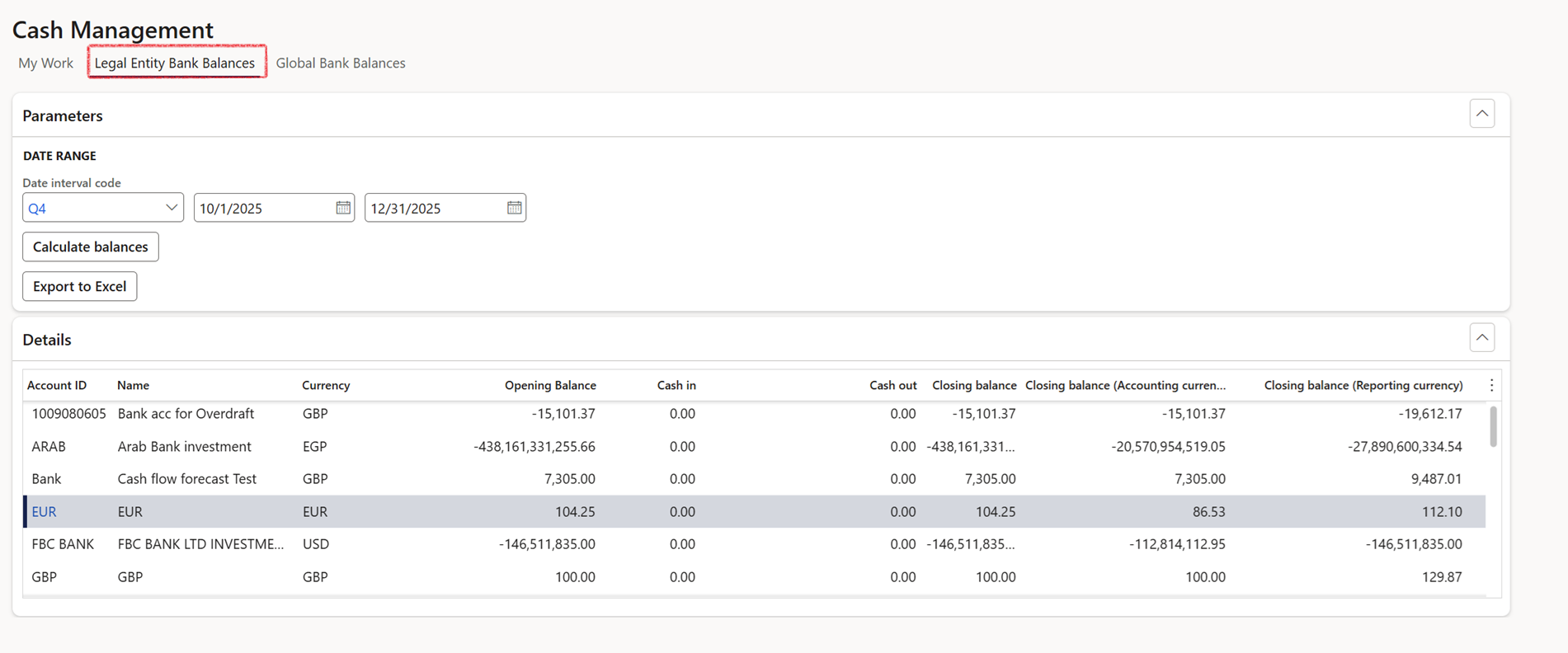Sort by the Cash out column header
Viewport: 1568px width, 653px height.
(892, 385)
